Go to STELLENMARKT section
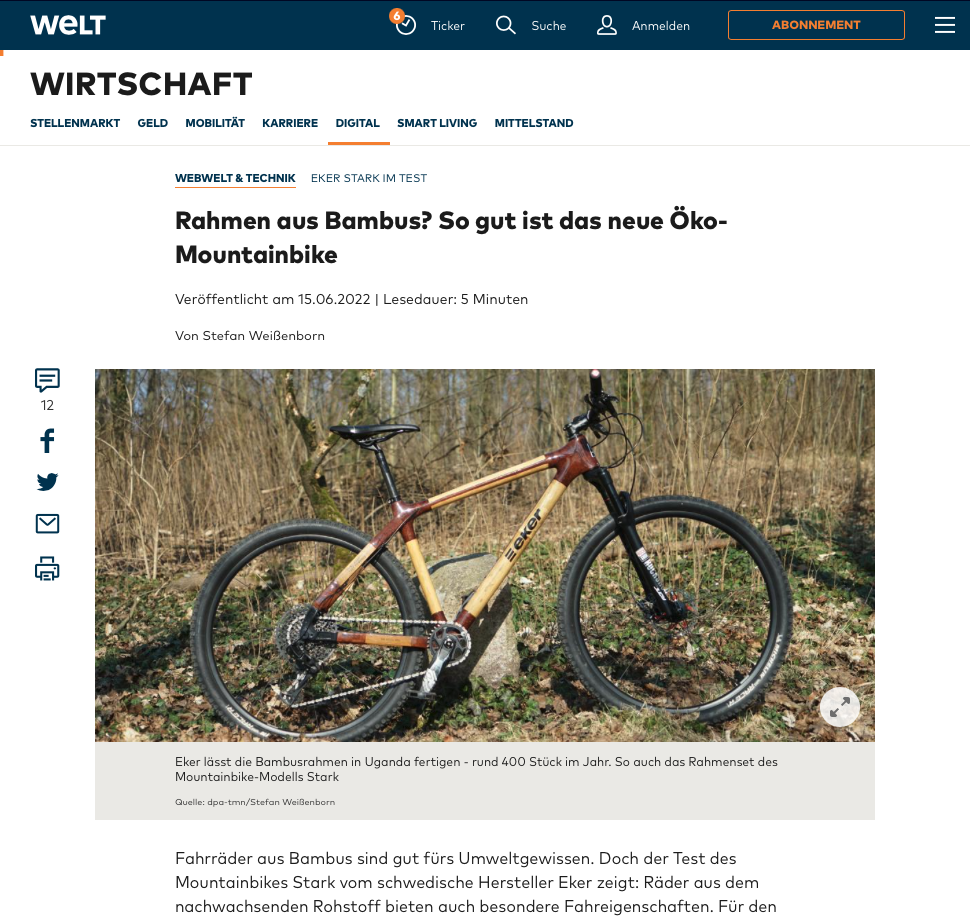 (75, 123)
